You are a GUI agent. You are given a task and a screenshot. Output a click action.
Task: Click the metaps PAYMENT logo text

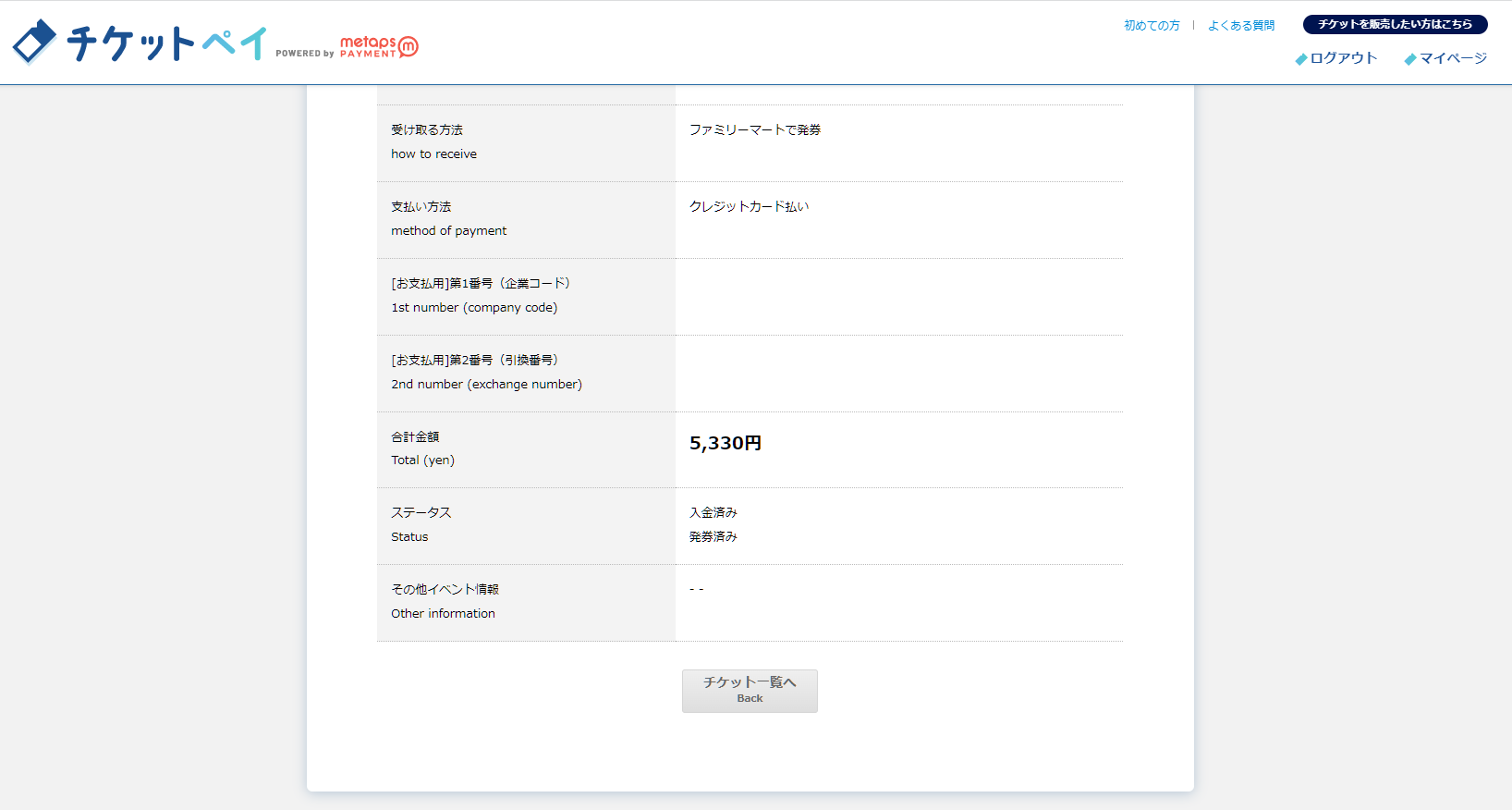tap(368, 46)
